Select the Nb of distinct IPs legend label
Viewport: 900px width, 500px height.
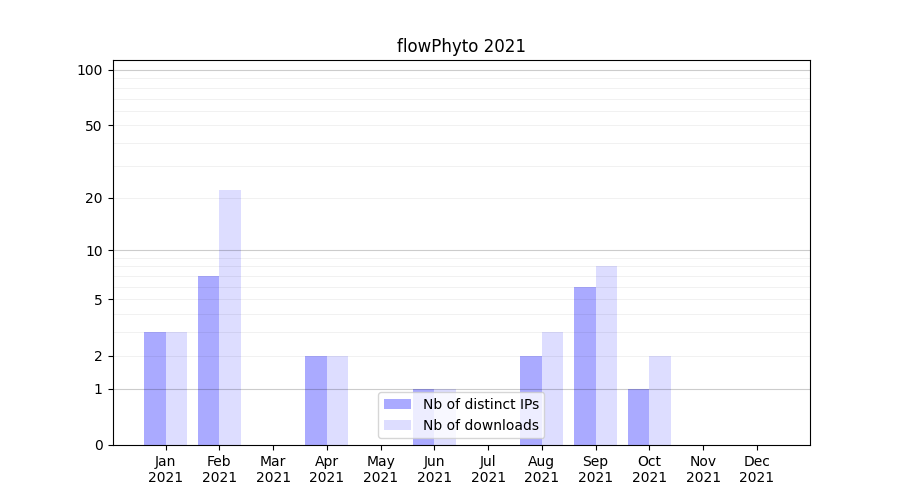(x=480, y=404)
